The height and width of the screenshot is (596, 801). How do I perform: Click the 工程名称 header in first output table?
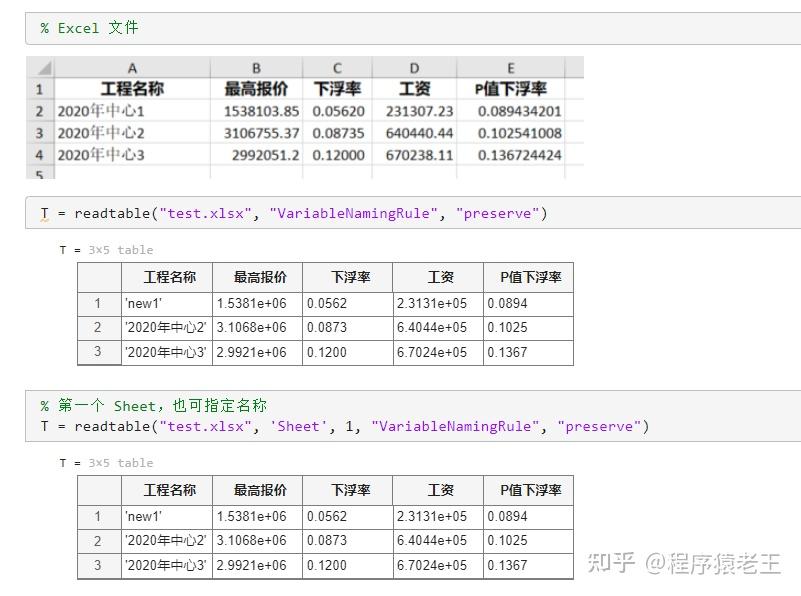[x=173, y=277]
